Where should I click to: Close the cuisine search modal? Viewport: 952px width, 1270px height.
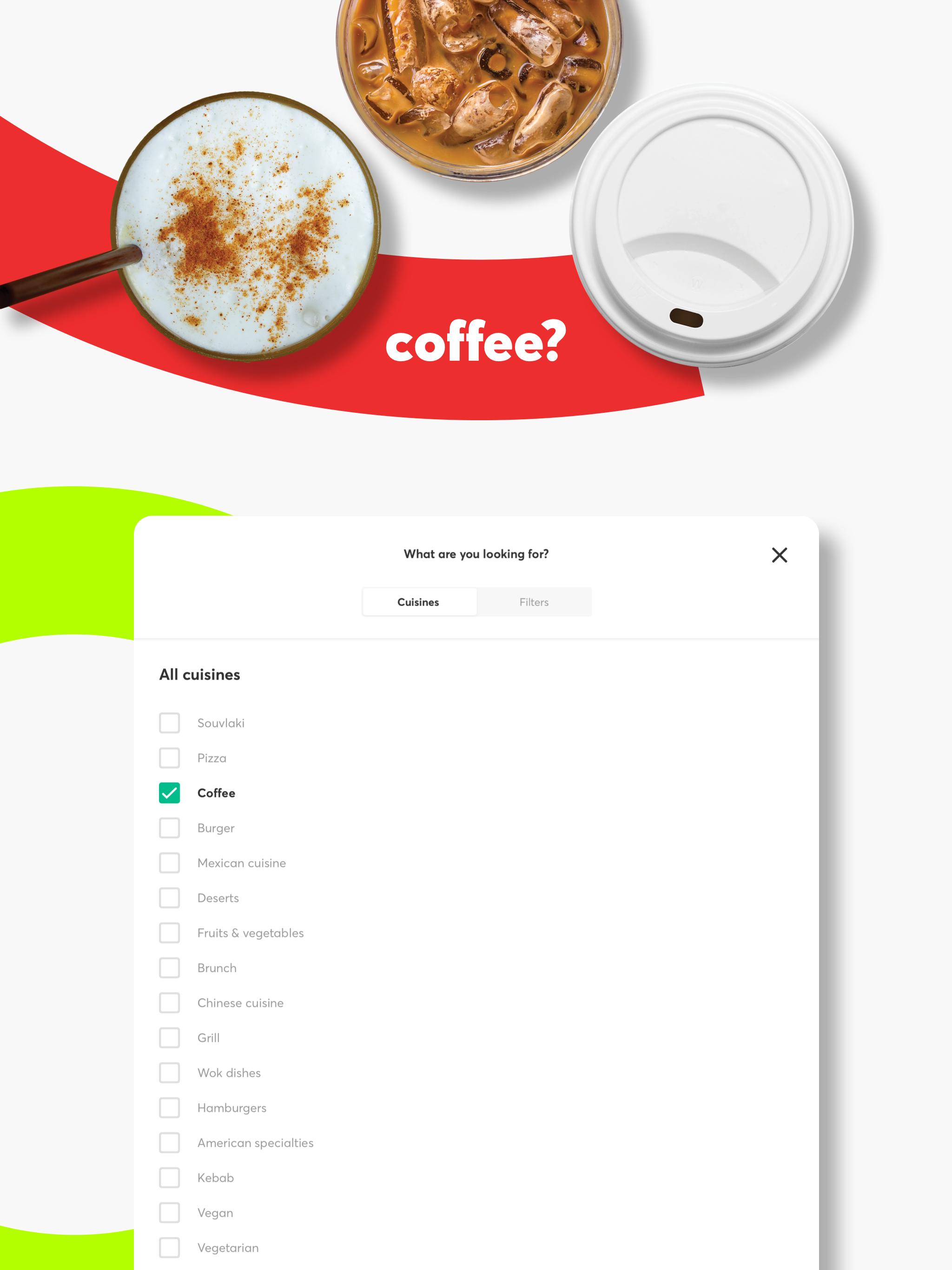point(779,555)
